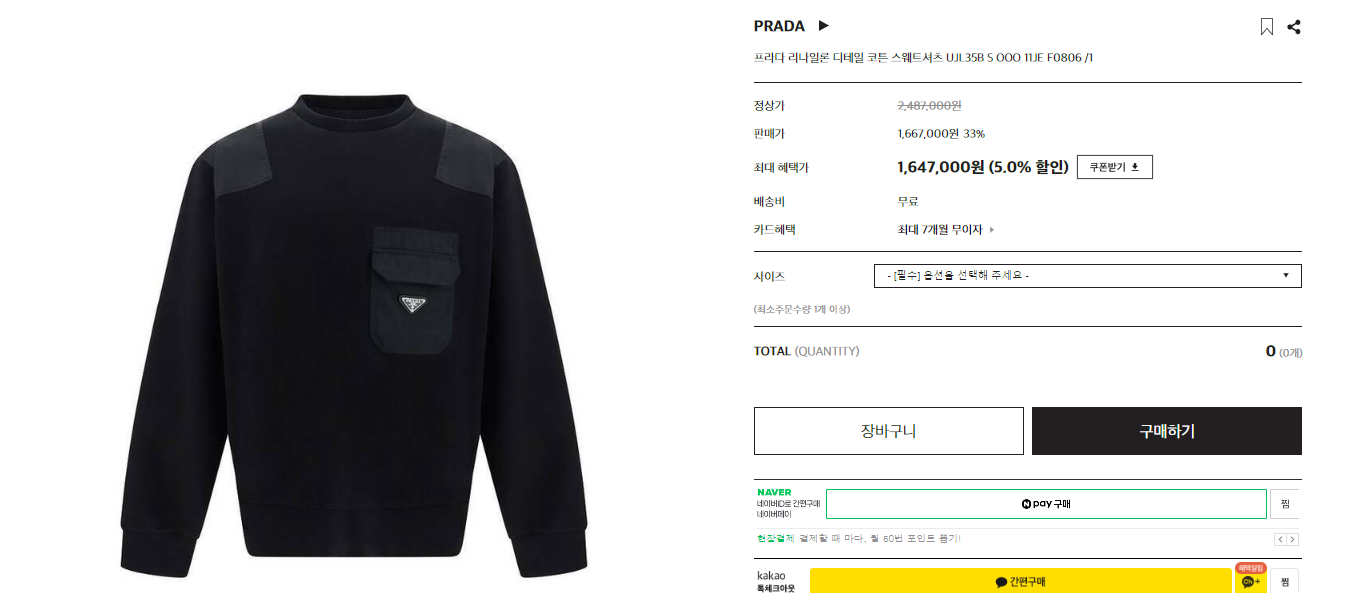The height and width of the screenshot is (593, 1372).
Task: Click Kakao 찜 wishlist button
Action: point(1285,581)
